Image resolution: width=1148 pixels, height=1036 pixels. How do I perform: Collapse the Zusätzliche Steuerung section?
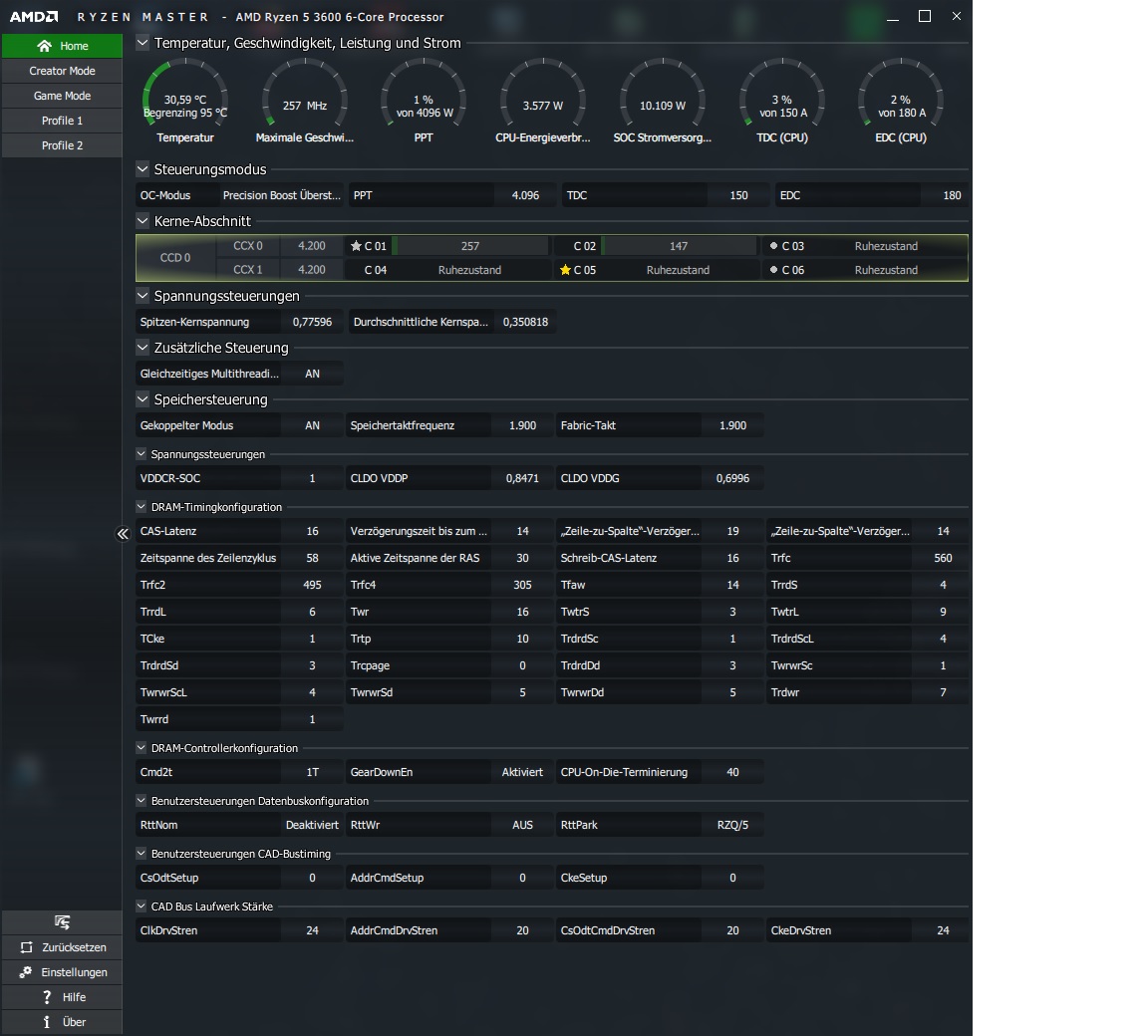(x=143, y=348)
